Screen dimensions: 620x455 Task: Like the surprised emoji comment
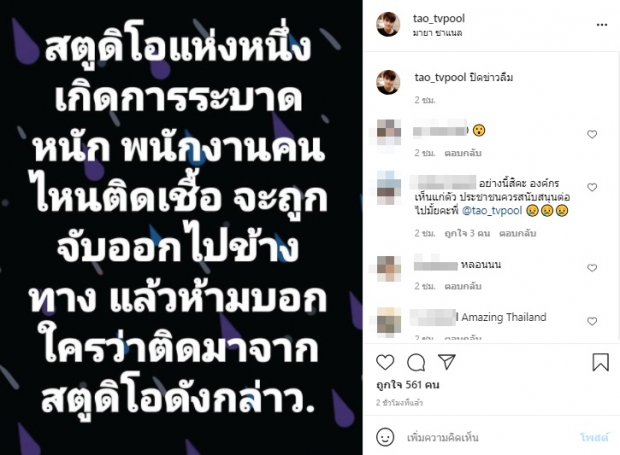coord(592,134)
